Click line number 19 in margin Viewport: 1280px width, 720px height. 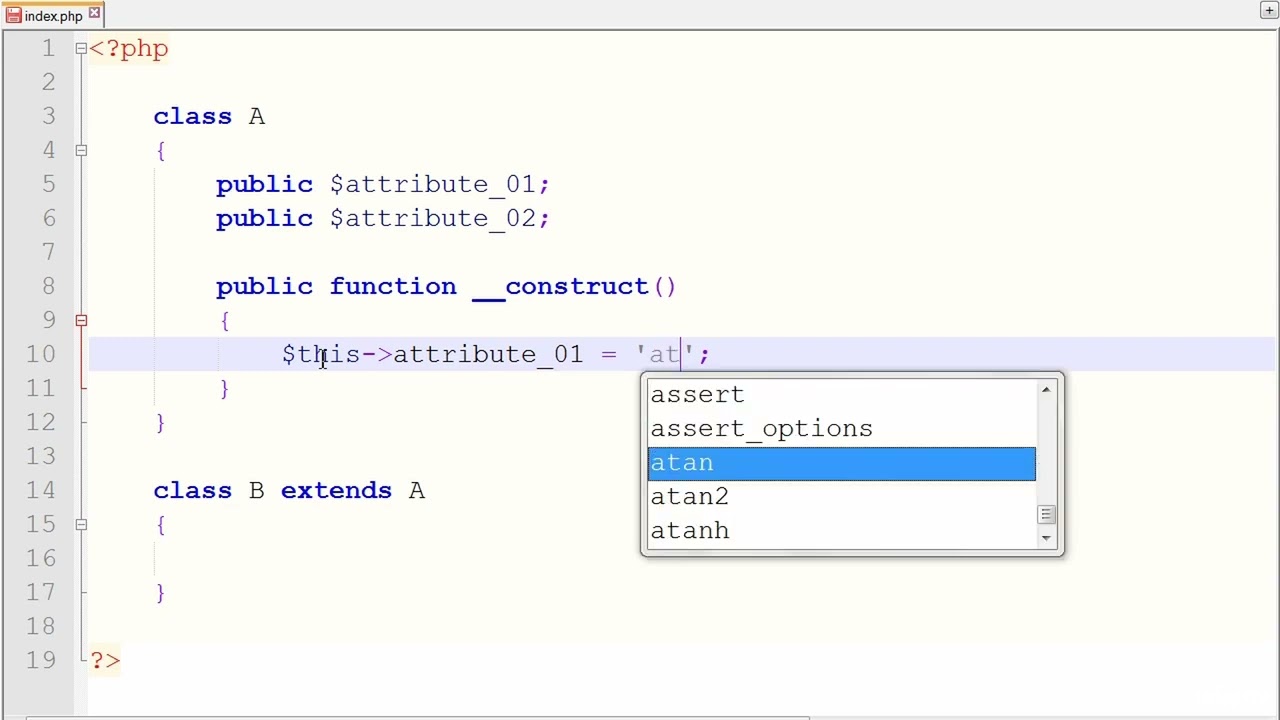tap(40, 660)
